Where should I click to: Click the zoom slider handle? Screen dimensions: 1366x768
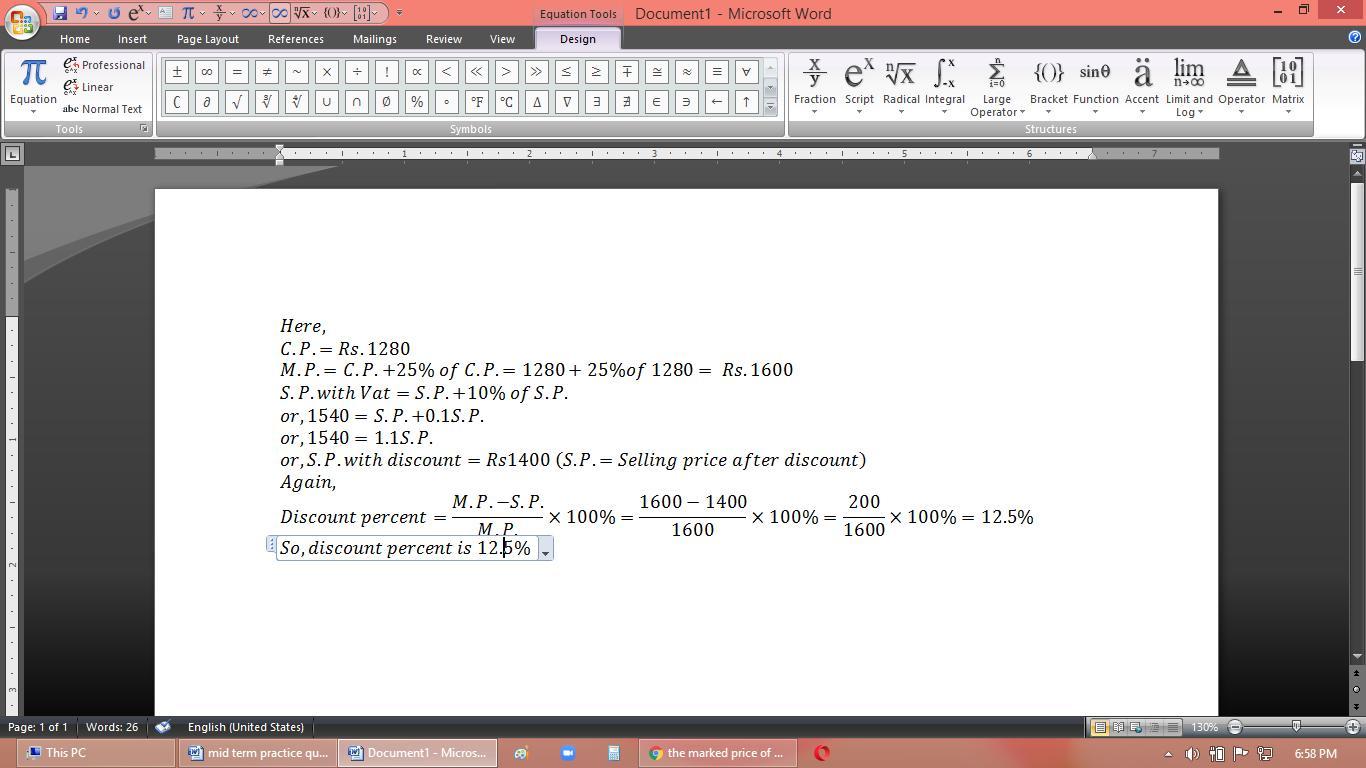pos(1296,727)
